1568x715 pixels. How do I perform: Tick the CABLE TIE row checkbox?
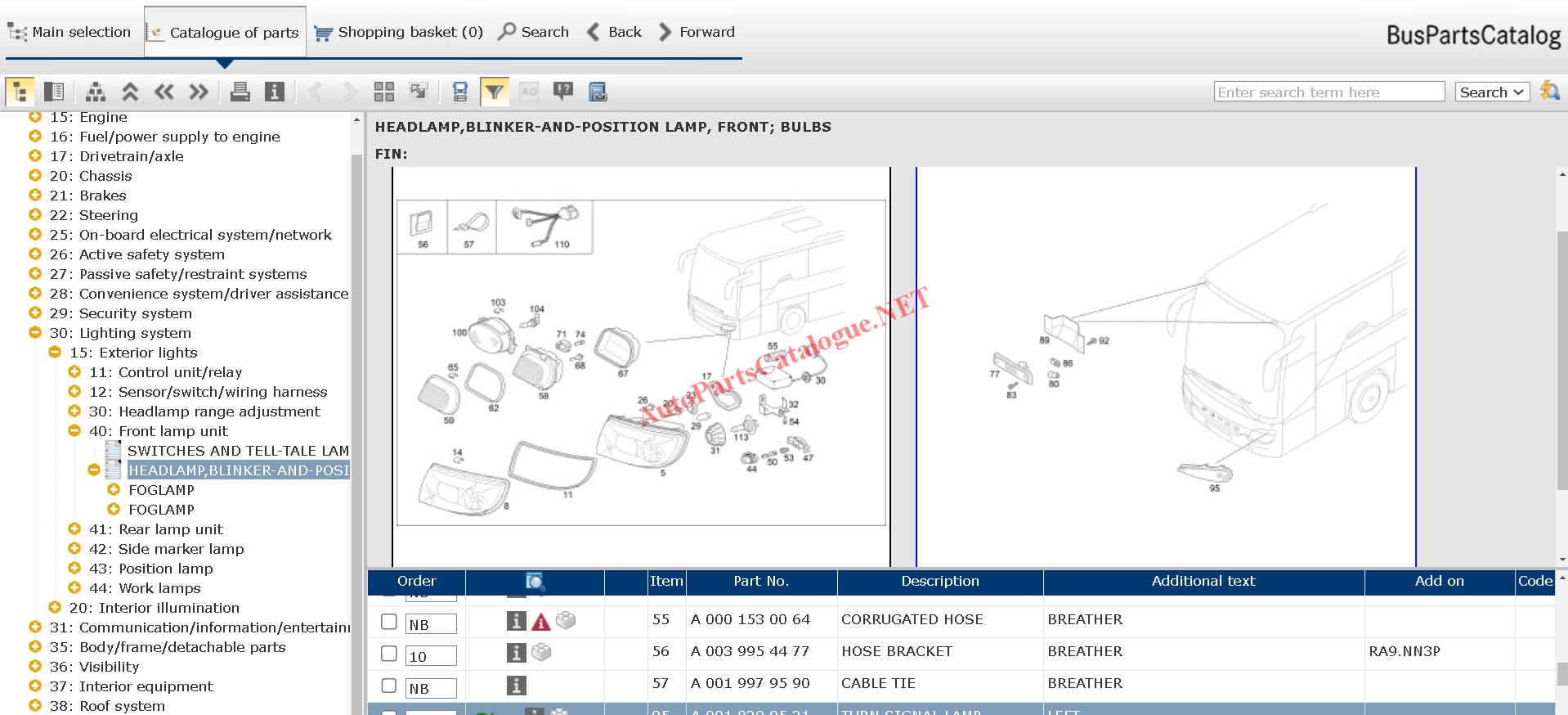pyautogui.click(x=389, y=686)
